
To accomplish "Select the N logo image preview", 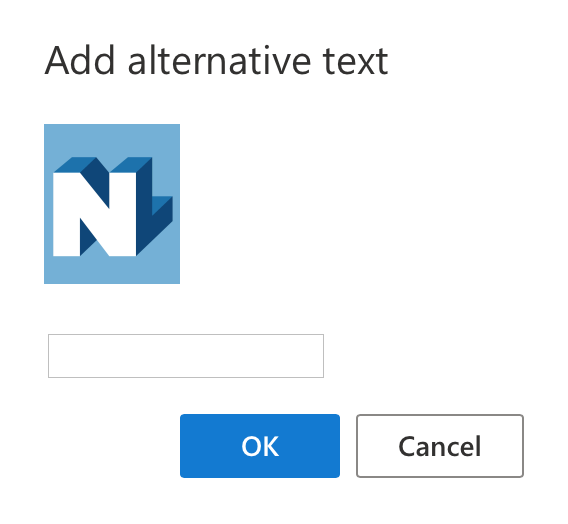I will pyautogui.click(x=112, y=204).
